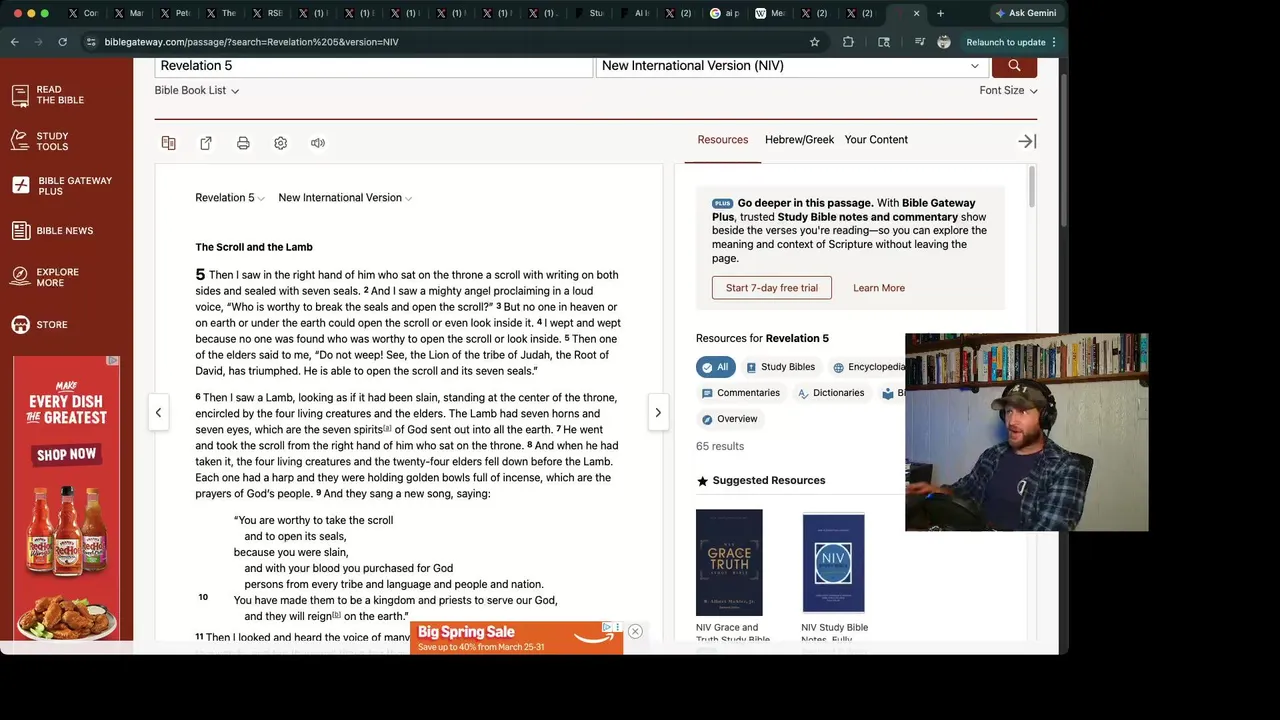Expand the passage New International Version dropdown

tap(345, 198)
